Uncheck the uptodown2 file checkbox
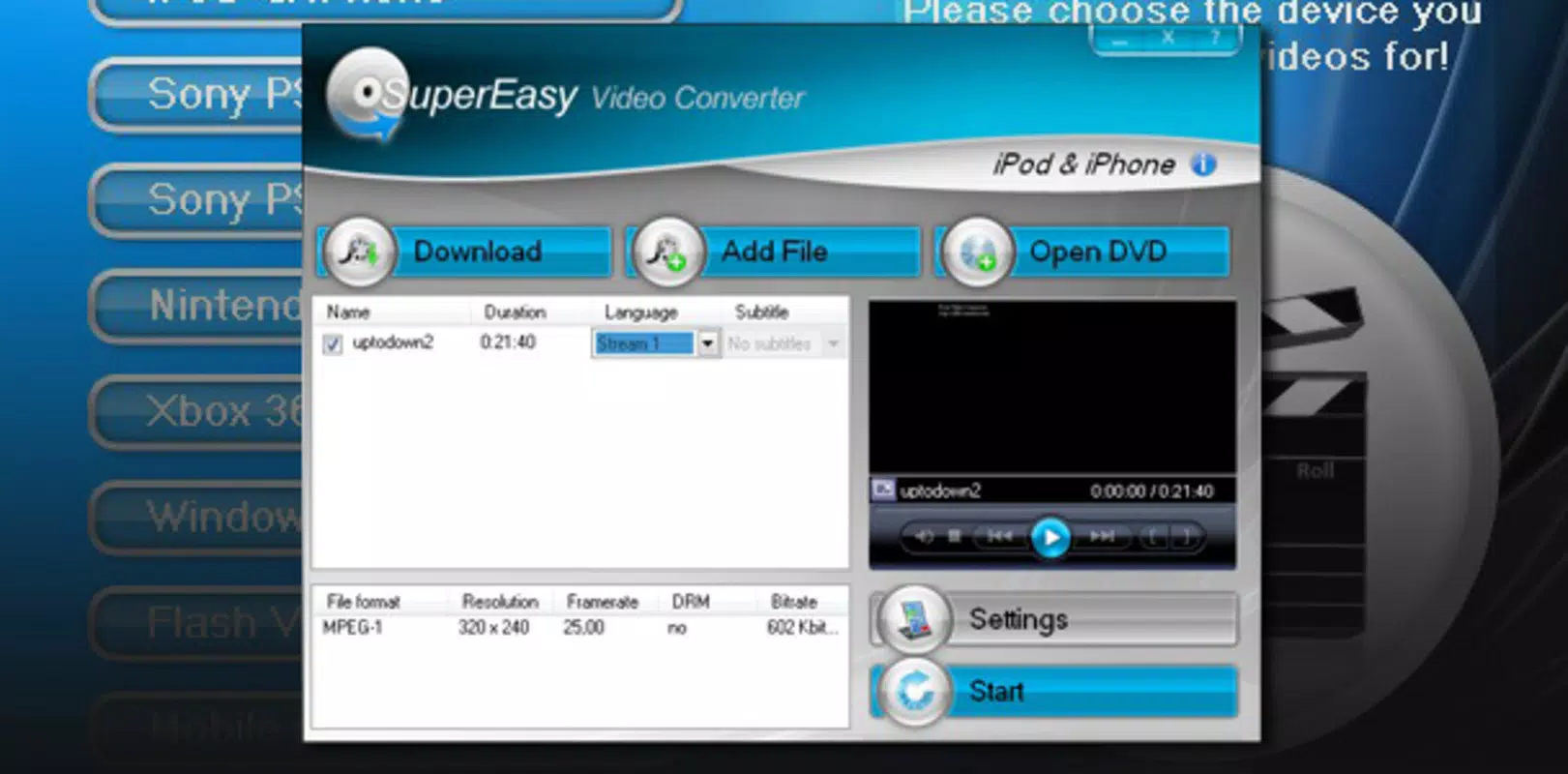 click(x=333, y=344)
